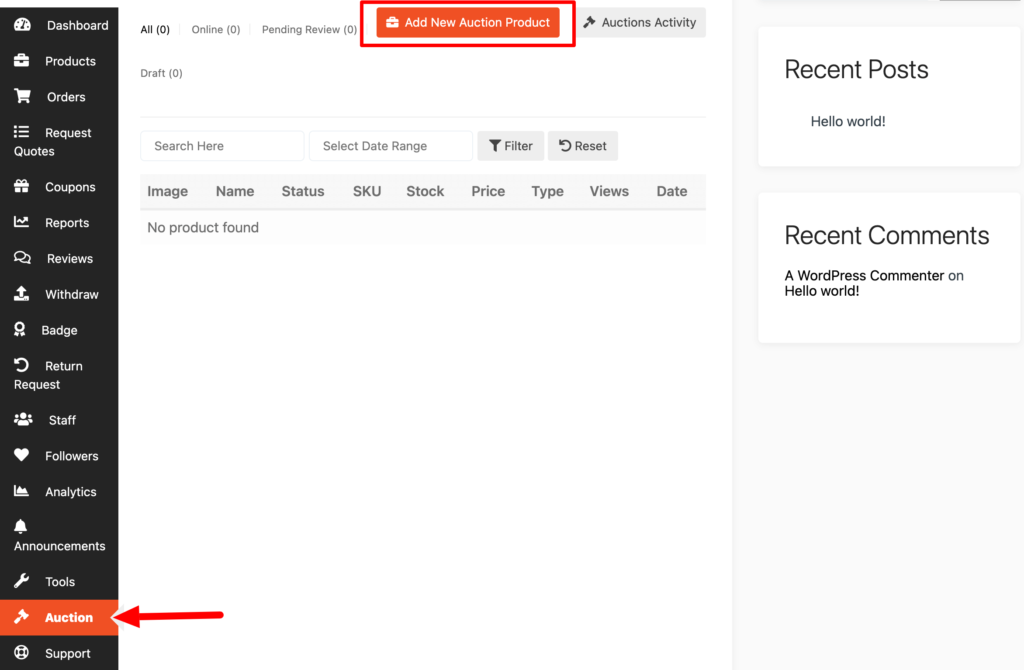Image resolution: width=1024 pixels, height=670 pixels.
Task: Open the Support menu item
Action: 59,653
